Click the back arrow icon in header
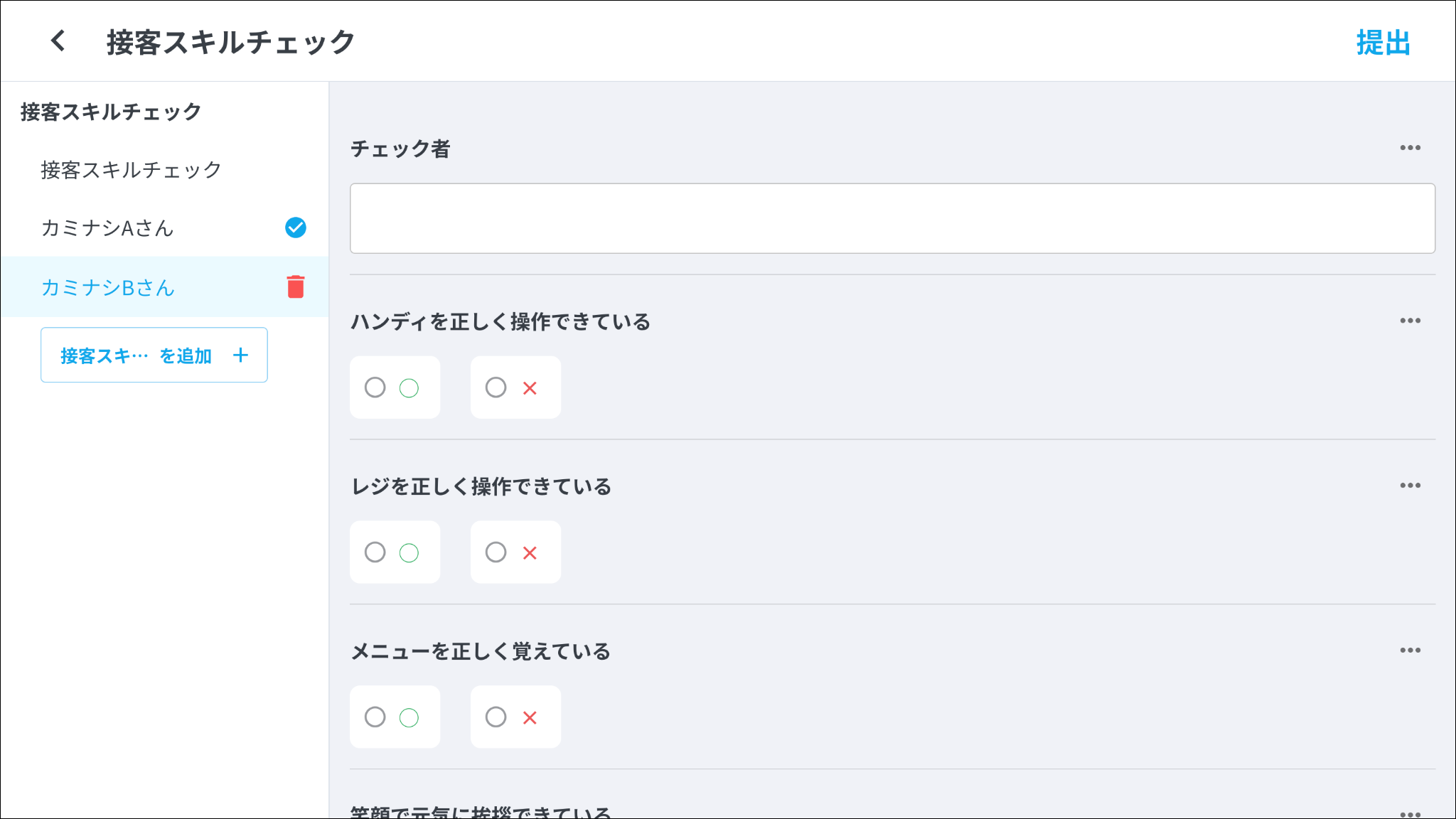Image resolution: width=1456 pixels, height=819 pixels. pos(58,41)
